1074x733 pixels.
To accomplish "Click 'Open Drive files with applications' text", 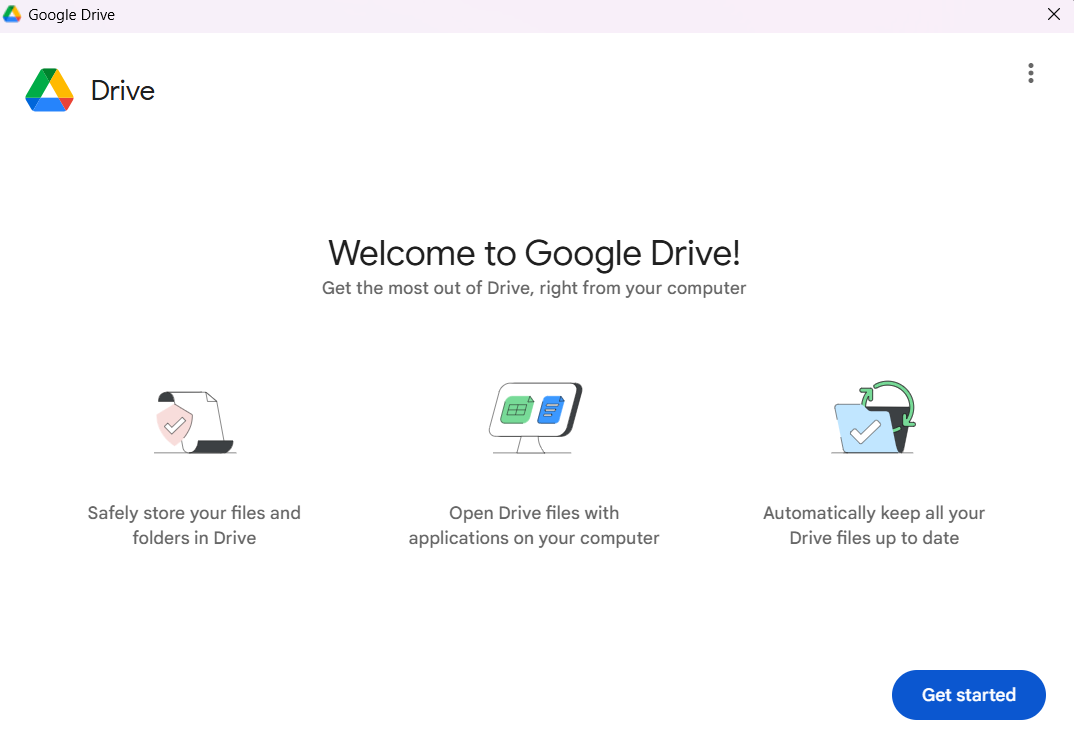I will click(x=534, y=525).
